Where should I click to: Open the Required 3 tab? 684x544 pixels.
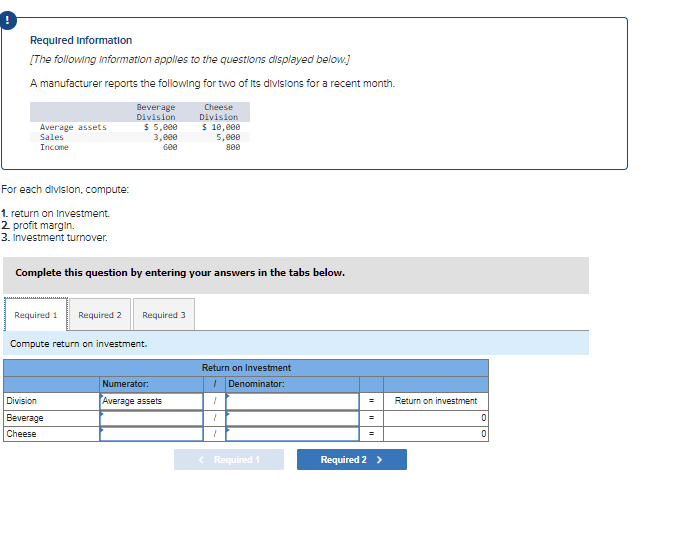[x=164, y=315]
